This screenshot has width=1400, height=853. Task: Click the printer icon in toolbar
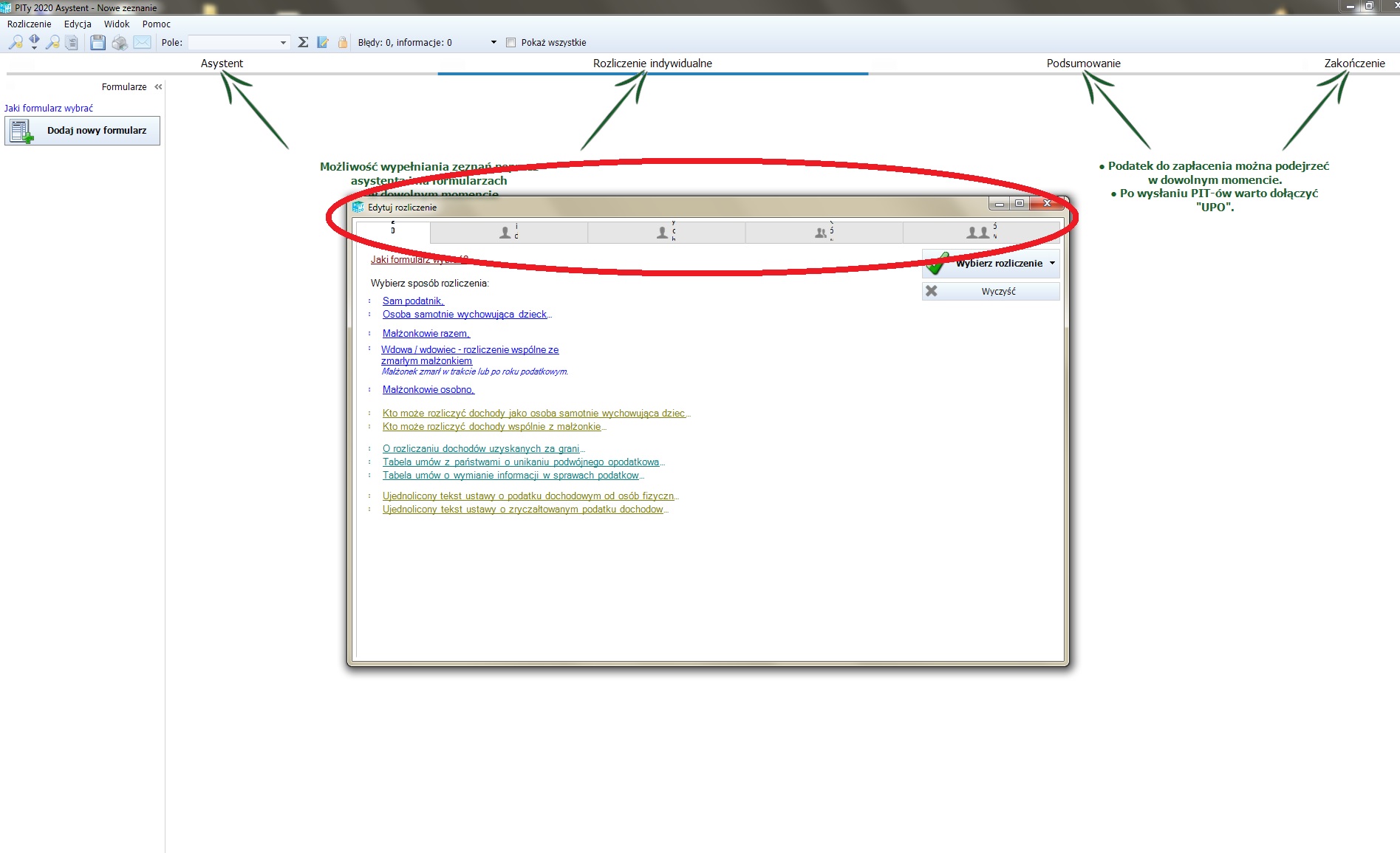pyautogui.click(x=120, y=43)
